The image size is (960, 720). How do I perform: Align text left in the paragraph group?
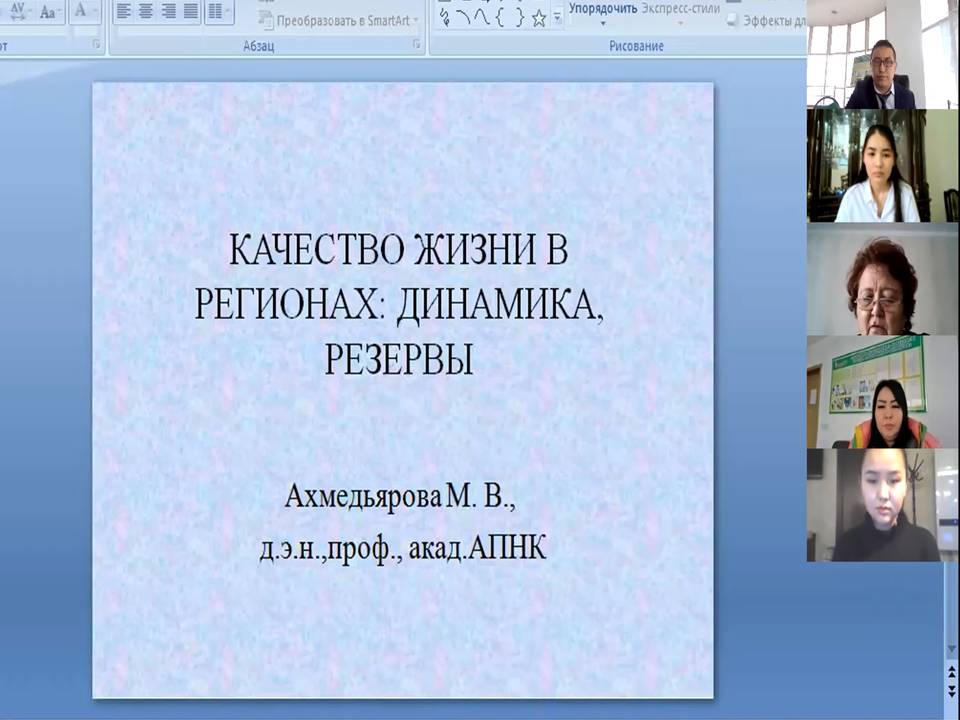tap(124, 12)
